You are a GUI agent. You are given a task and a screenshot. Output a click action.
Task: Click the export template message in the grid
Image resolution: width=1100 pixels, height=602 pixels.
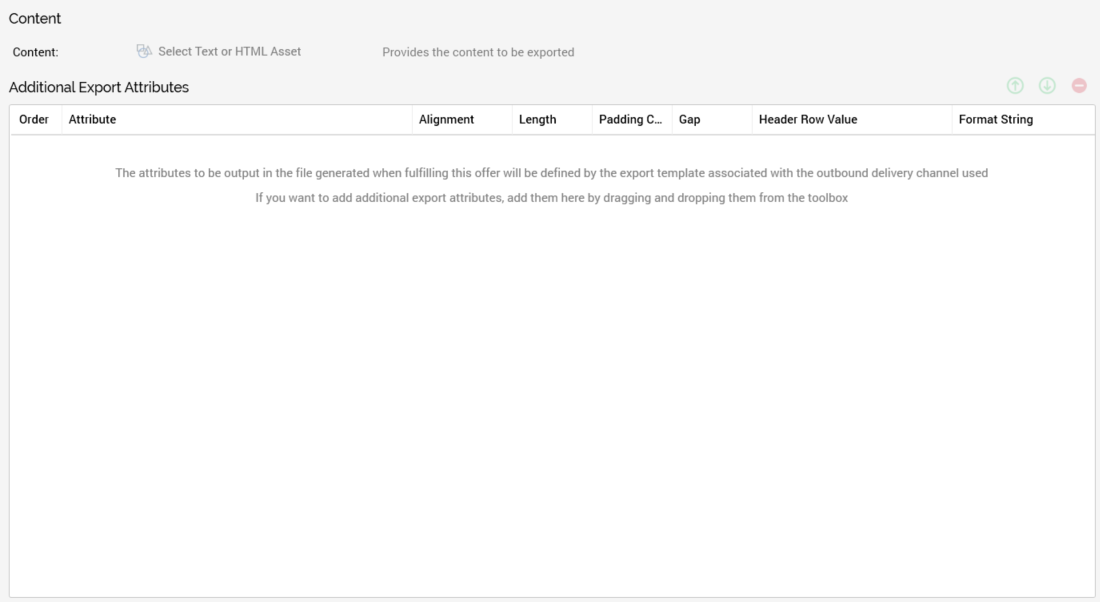(x=551, y=173)
